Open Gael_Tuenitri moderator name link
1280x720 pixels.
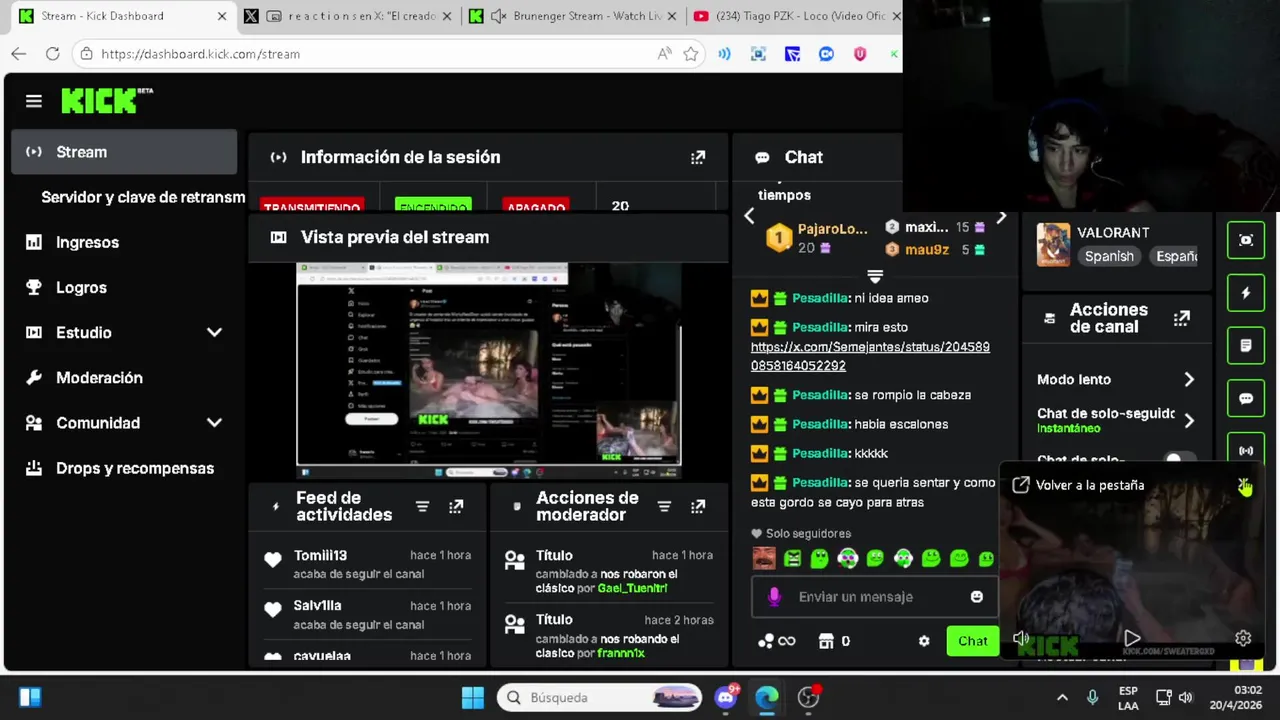632,588
